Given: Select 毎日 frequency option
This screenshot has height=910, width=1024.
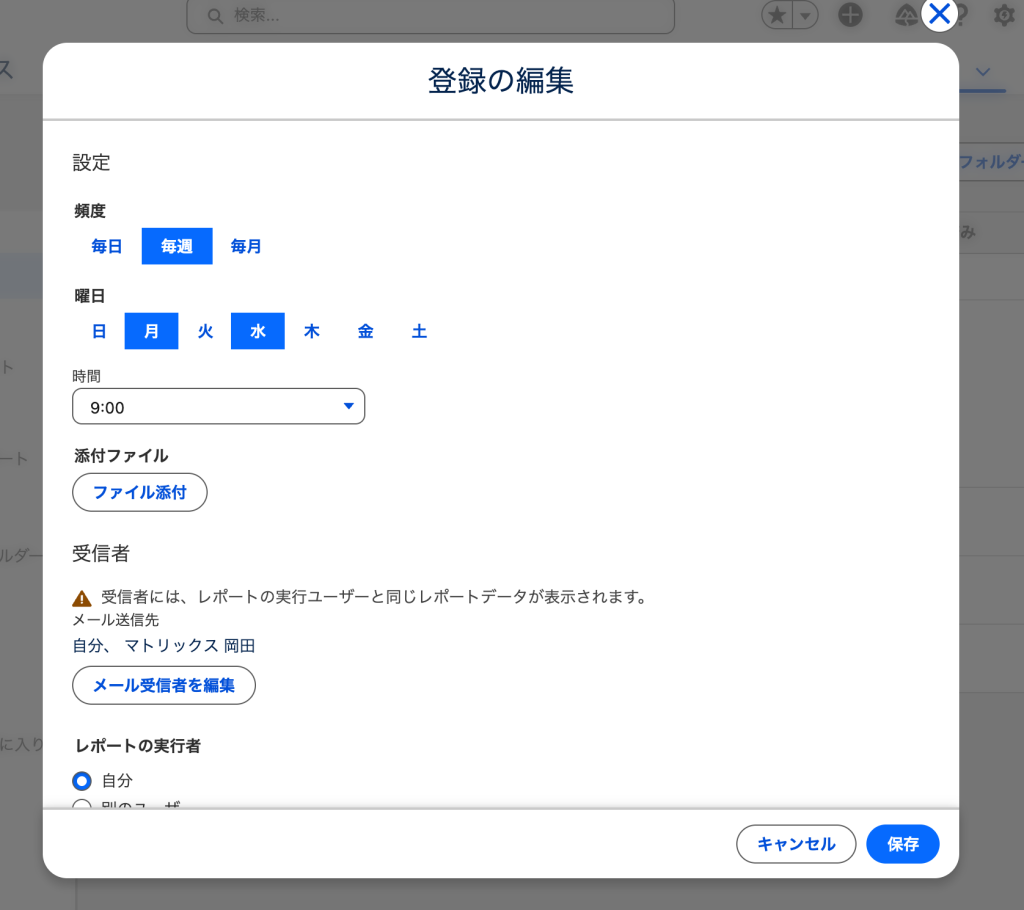Looking at the screenshot, I should (107, 246).
